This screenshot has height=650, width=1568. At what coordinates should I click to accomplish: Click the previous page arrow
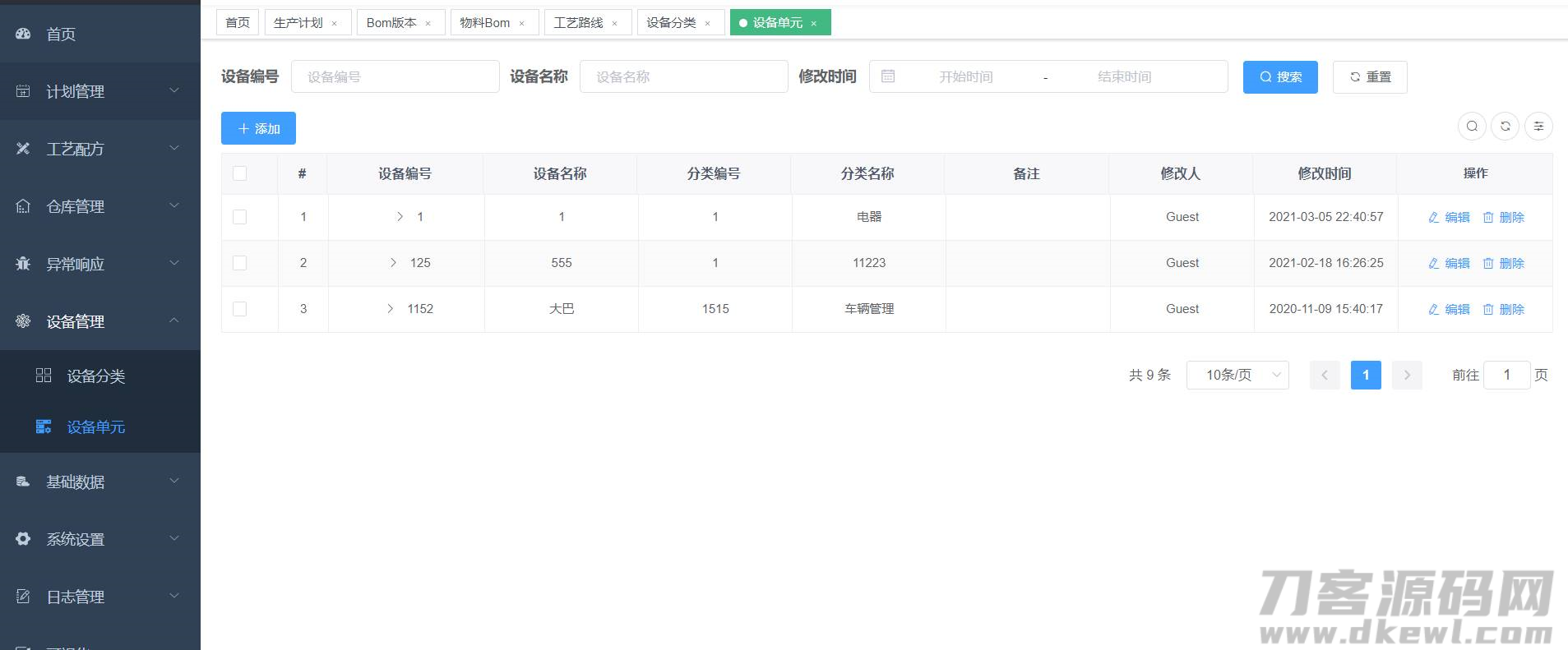[x=1325, y=375]
